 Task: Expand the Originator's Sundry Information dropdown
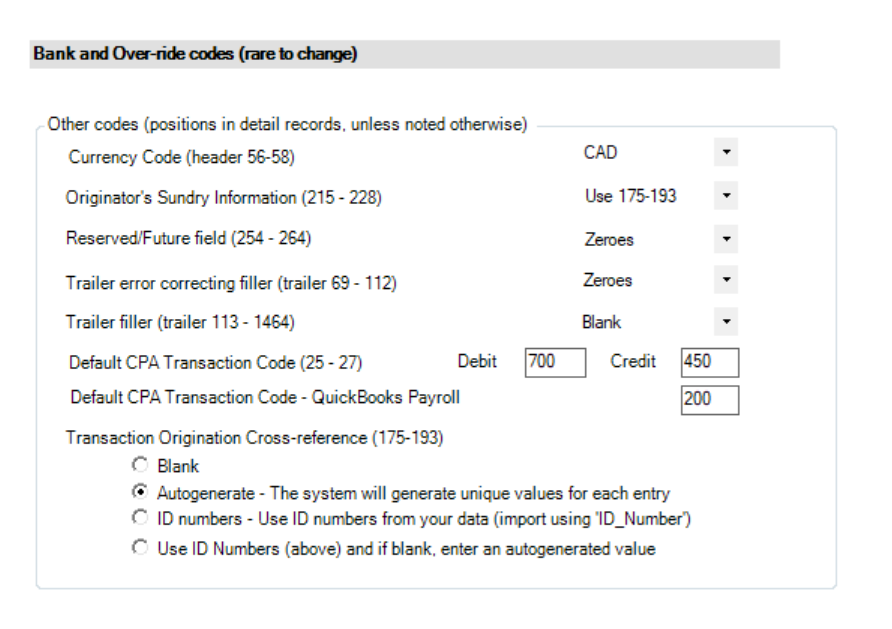(x=728, y=199)
